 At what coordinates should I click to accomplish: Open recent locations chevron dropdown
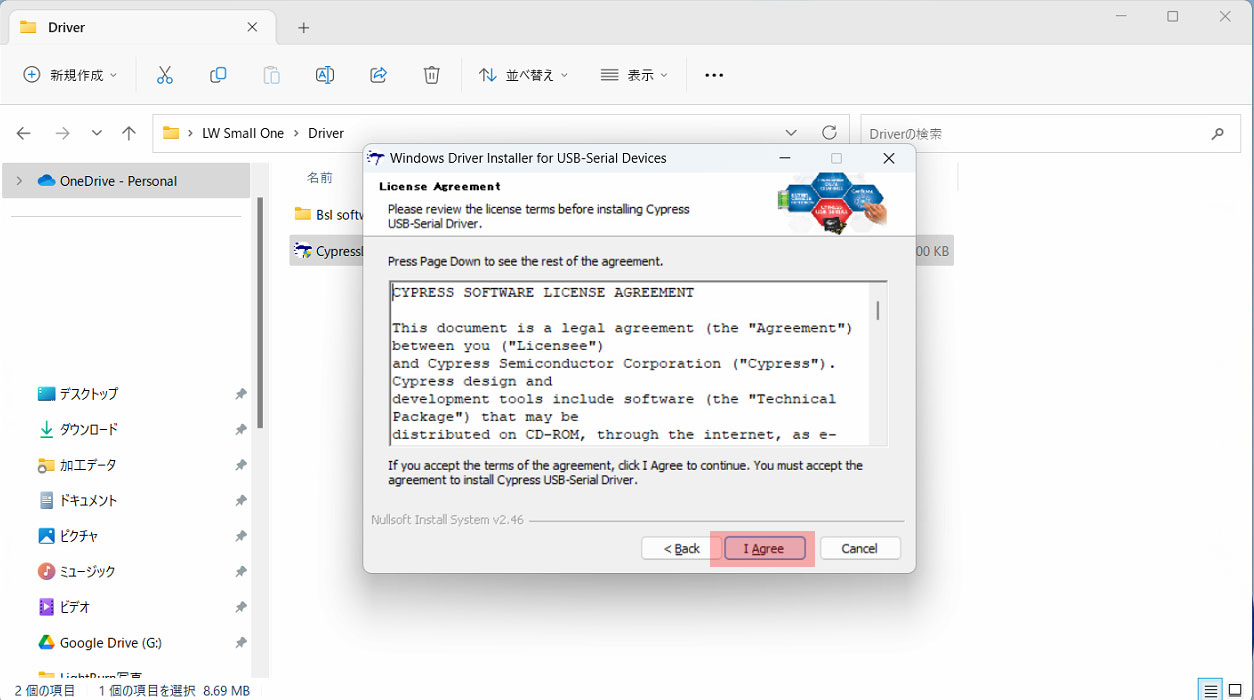click(x=97, y=133)
